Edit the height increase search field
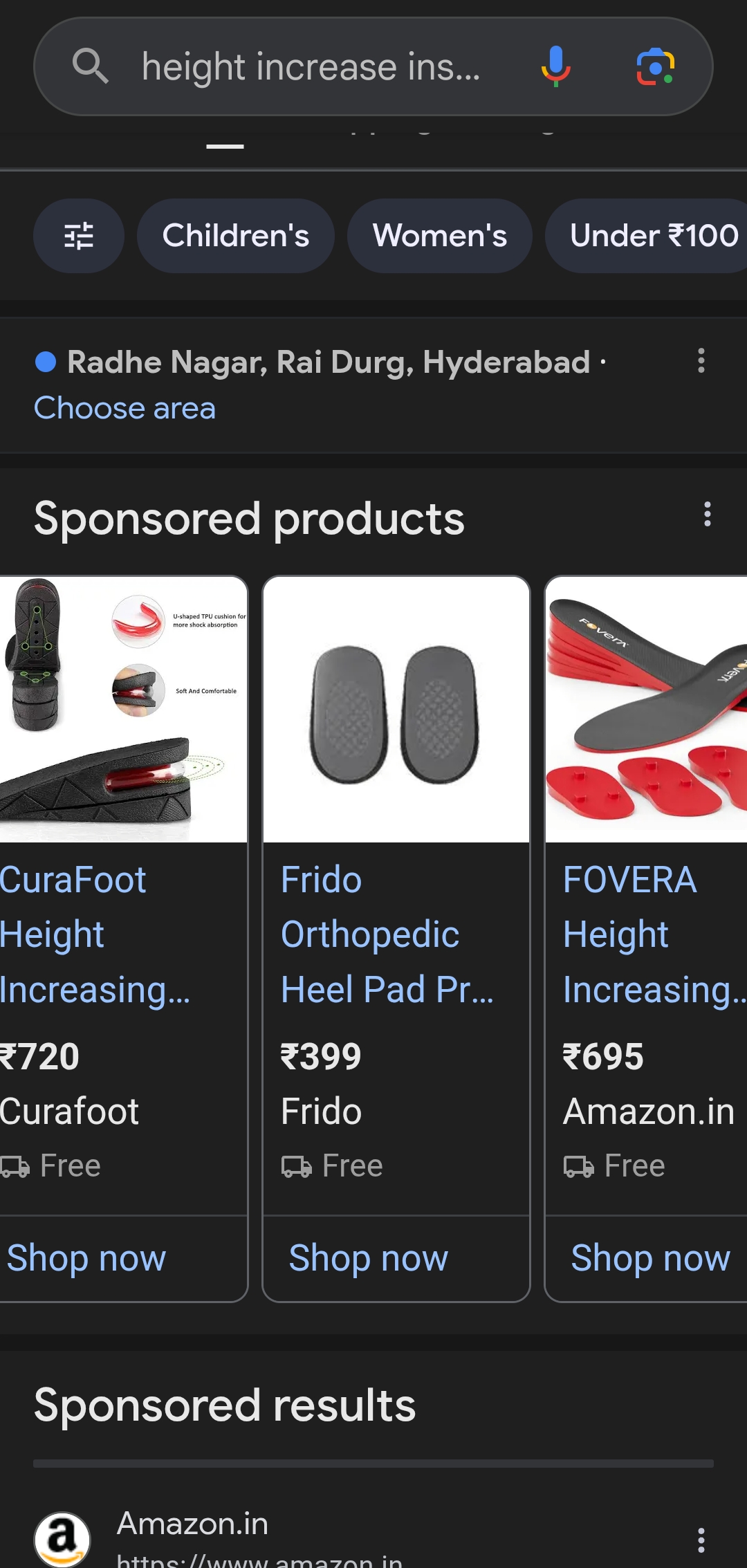This screenshot has width=747, height=1568. pos(311,66)
